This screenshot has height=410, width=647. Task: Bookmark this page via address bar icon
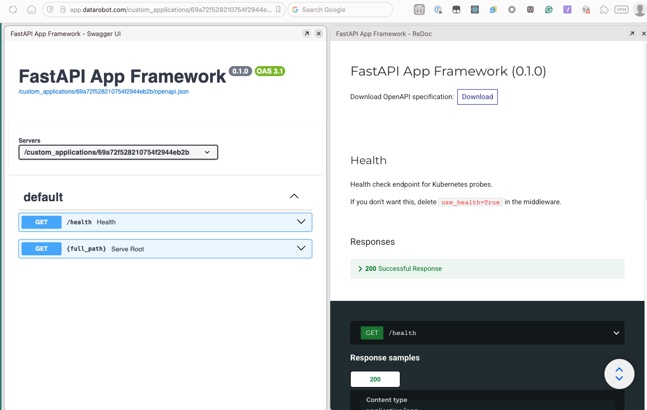278,9
